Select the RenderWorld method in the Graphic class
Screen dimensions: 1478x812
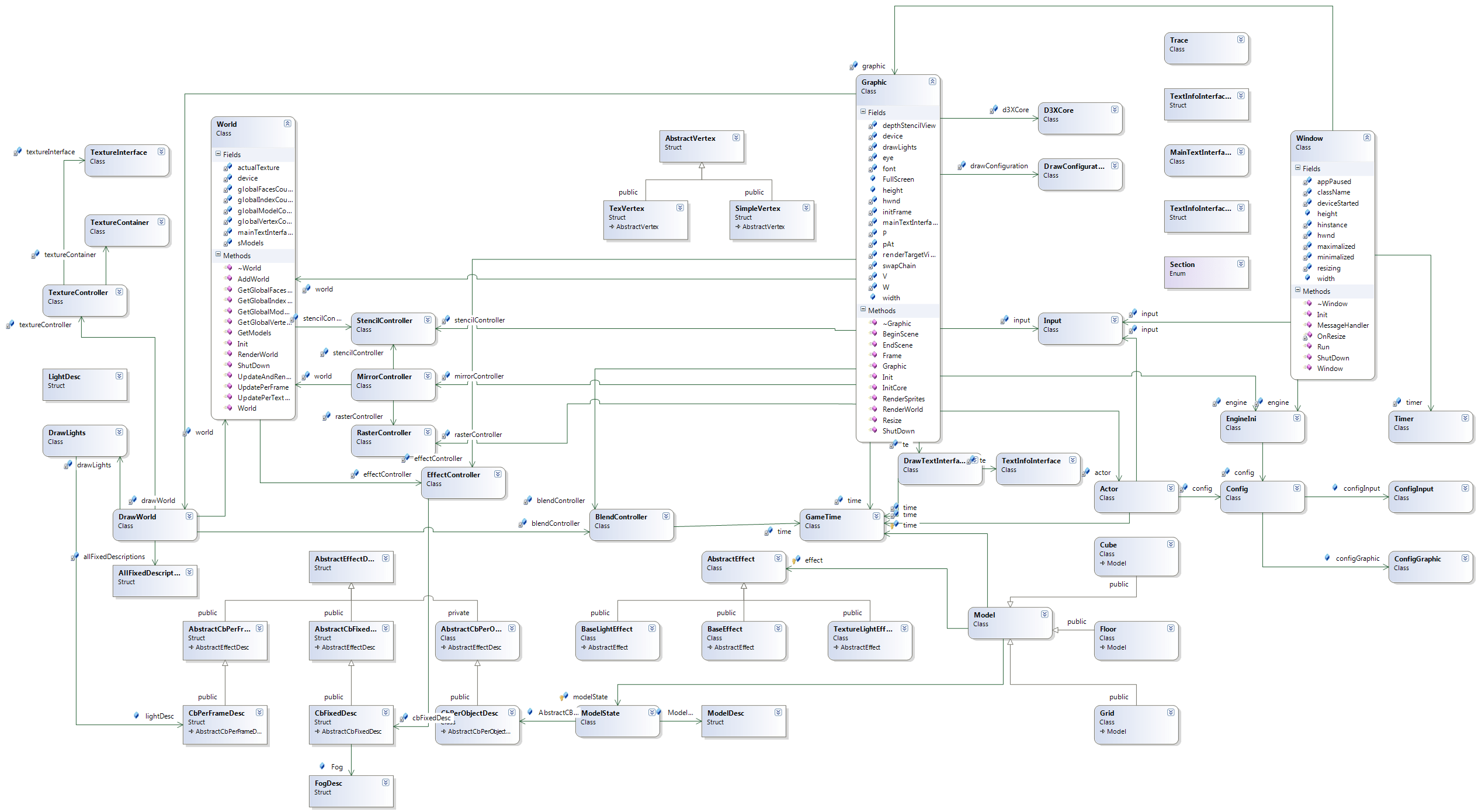(902, 410)
